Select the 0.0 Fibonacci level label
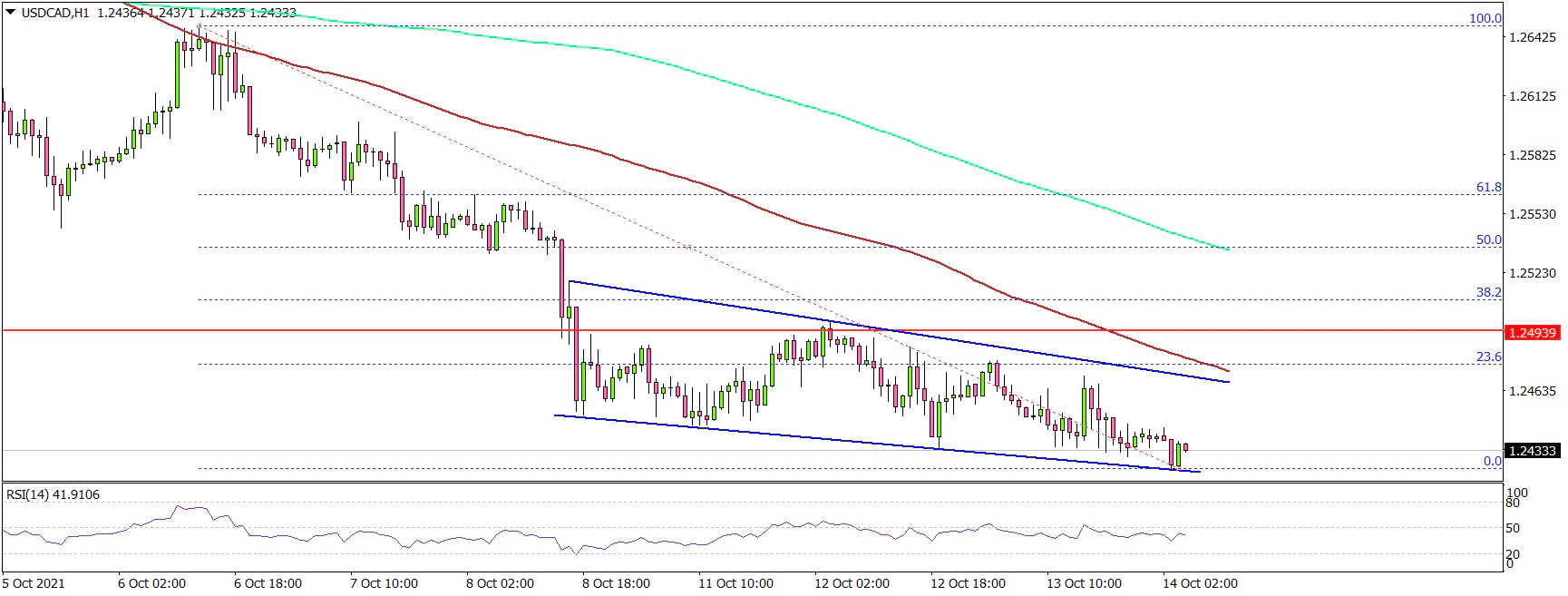 click(1492, 461)
